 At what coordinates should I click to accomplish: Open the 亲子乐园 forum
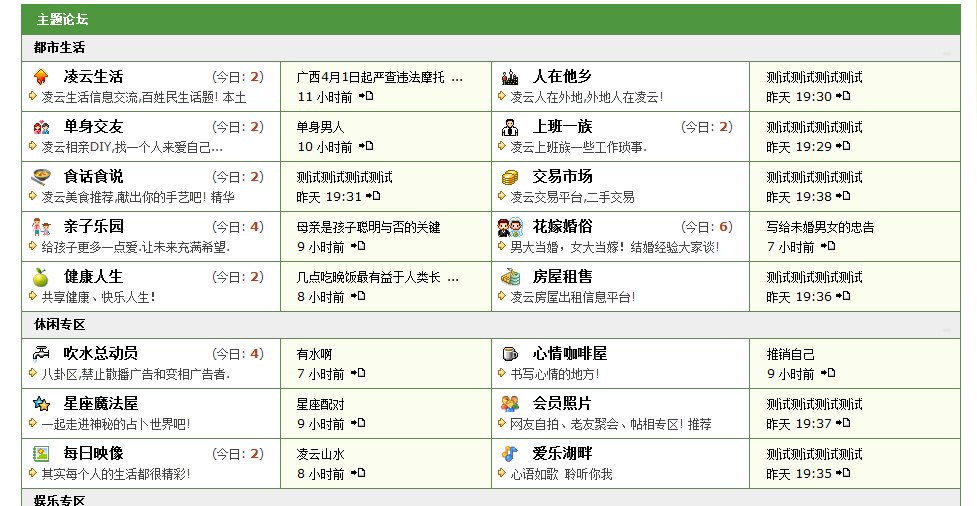coord(94,226)
